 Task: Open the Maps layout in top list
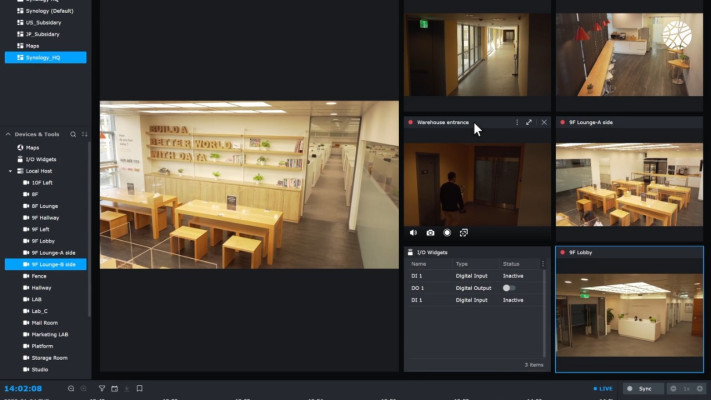45,46
